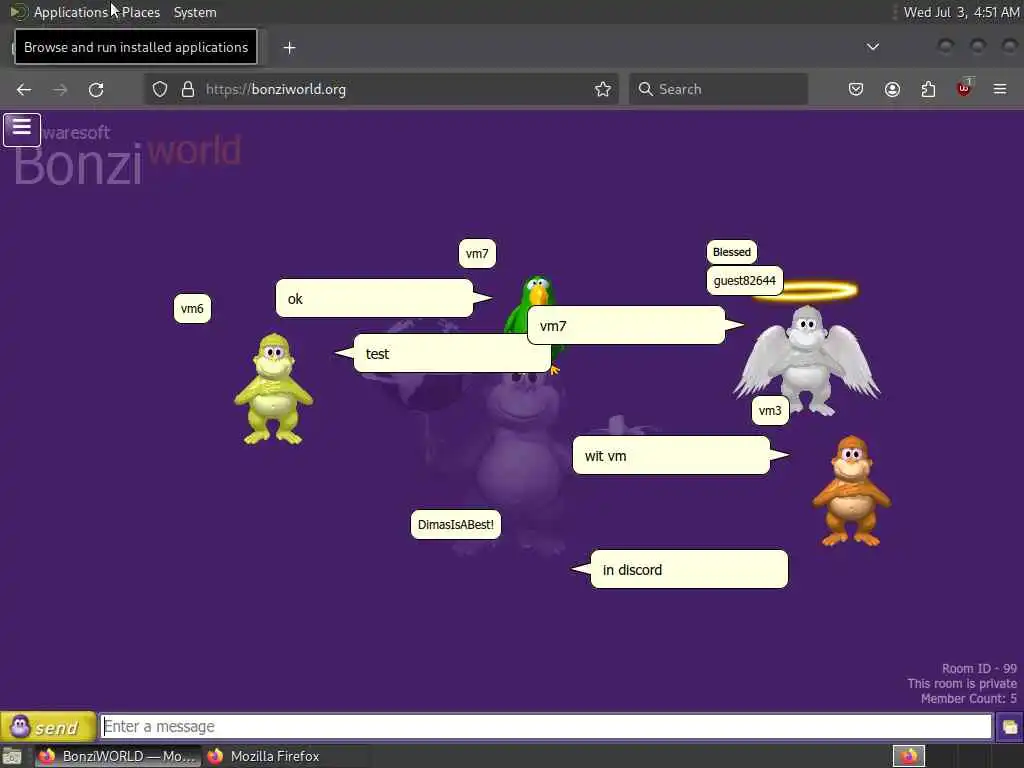Open Firefox account icon
Image resolution: width=1024 pixels, height=768 pixels.
(x=892, y=89)
